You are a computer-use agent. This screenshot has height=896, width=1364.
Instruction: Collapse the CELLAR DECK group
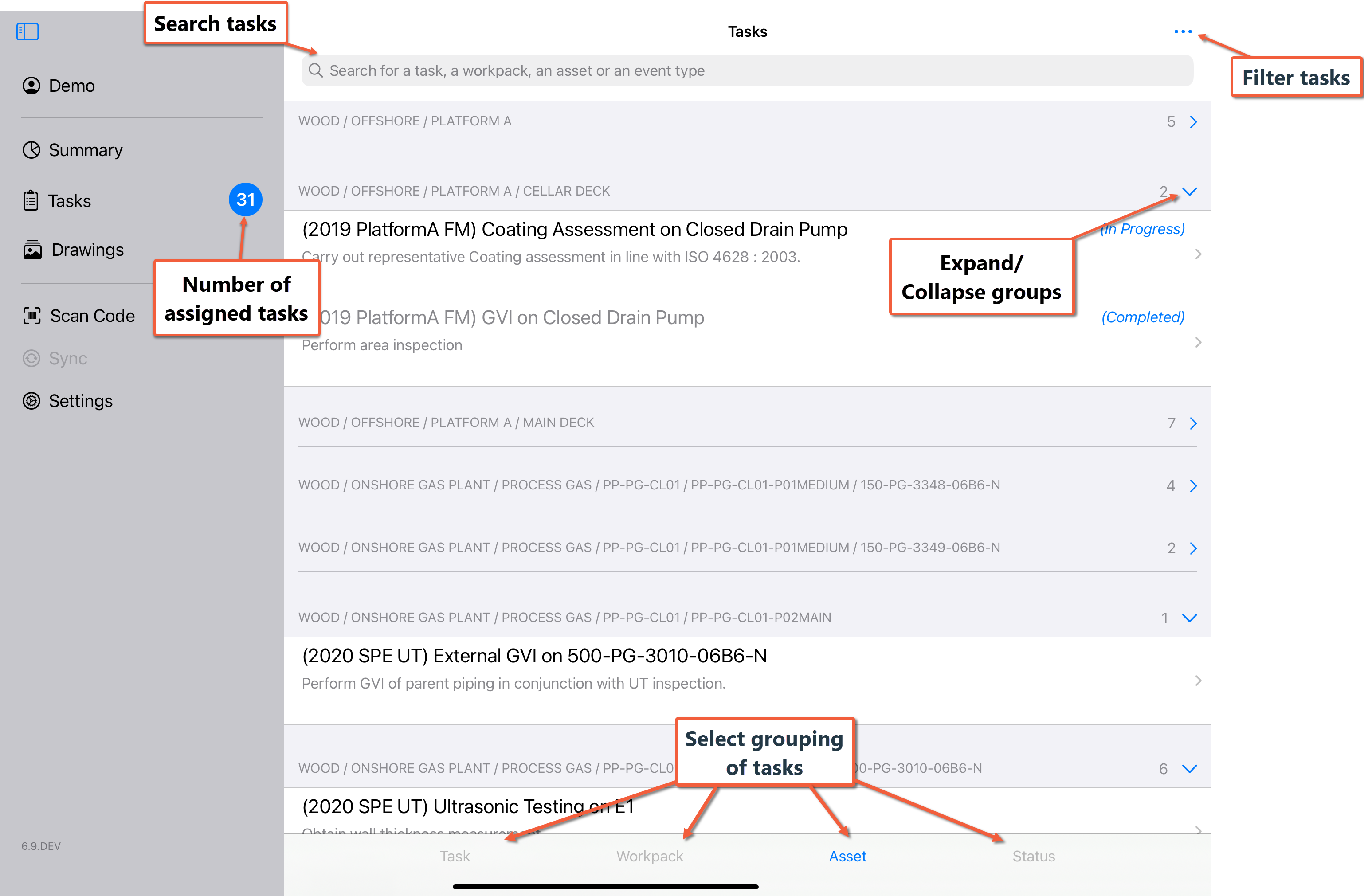click(1190, 192)
